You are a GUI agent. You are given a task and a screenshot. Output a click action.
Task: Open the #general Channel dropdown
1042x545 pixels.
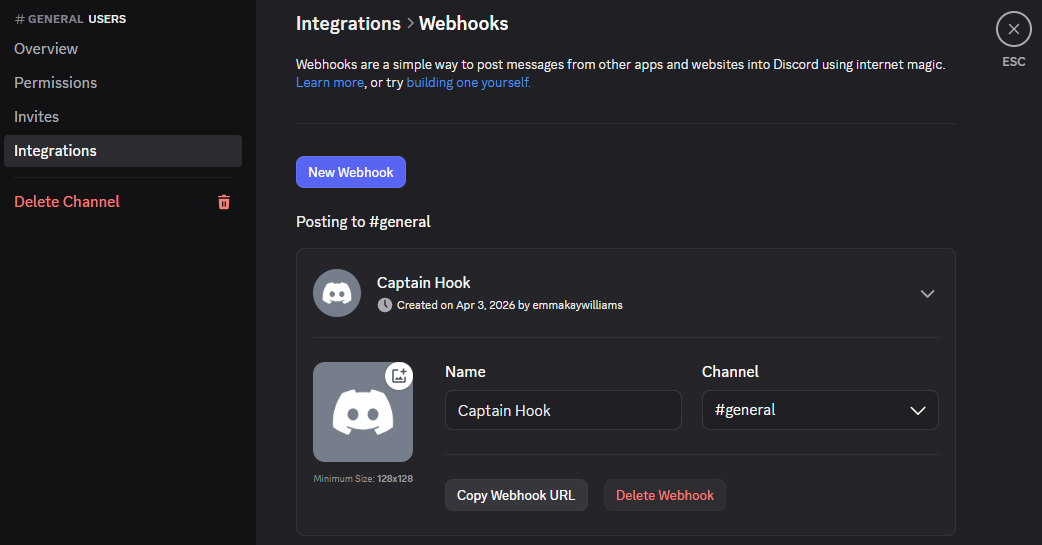pyautogui.click(x=820, y=410)
